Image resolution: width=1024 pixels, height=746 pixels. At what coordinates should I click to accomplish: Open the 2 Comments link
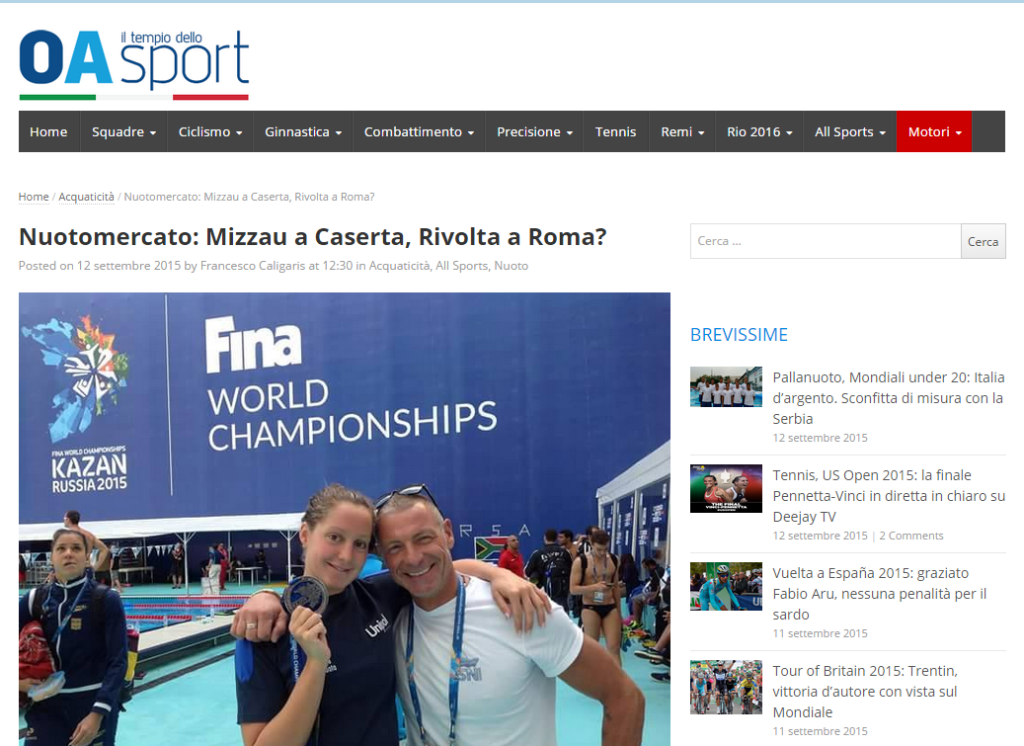point(911,536)
